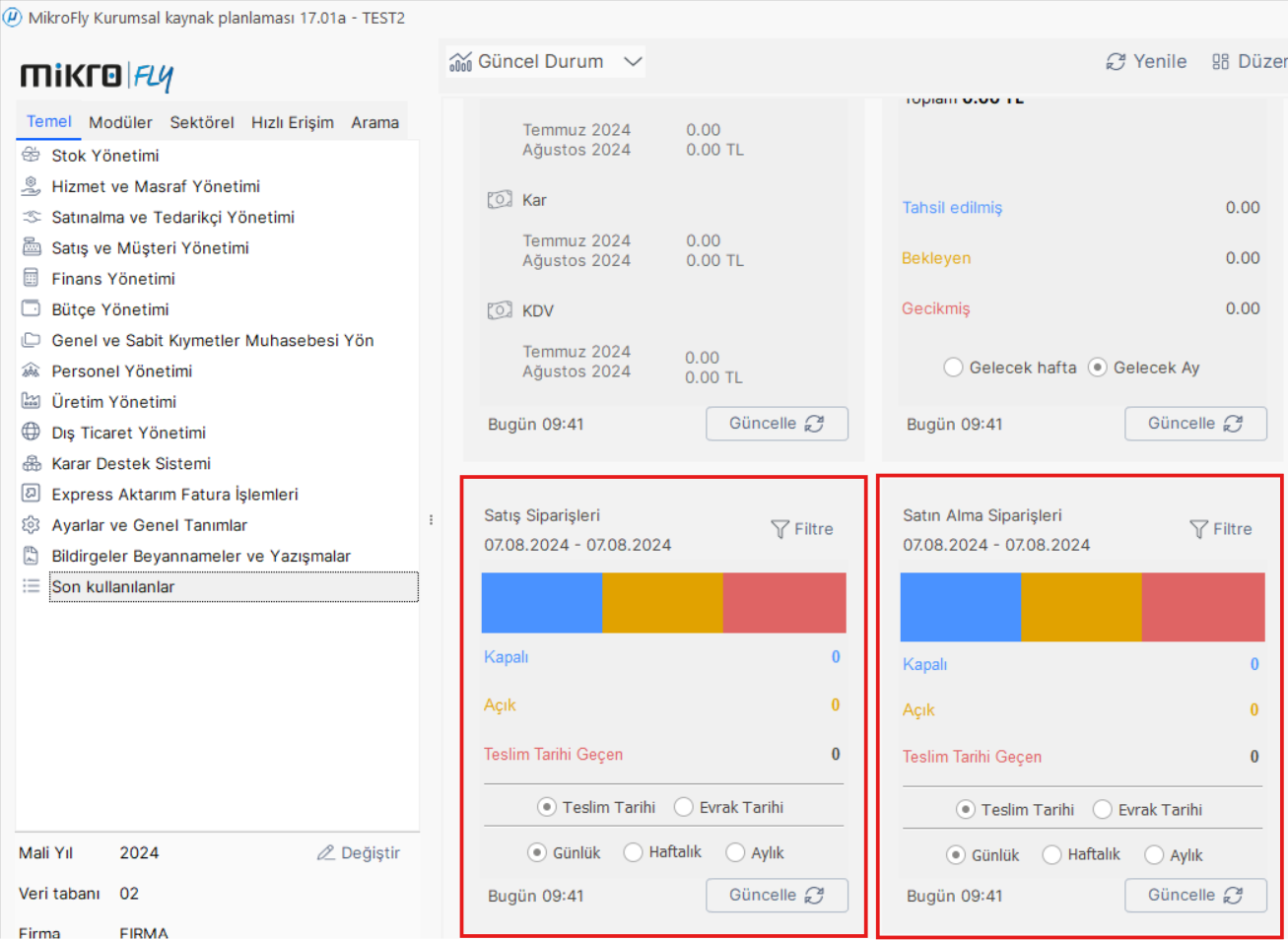Click blue Kapalı segment in Satış Siparişleri bar
Screen dimensions: 1288x940
(x=541, y=603)
